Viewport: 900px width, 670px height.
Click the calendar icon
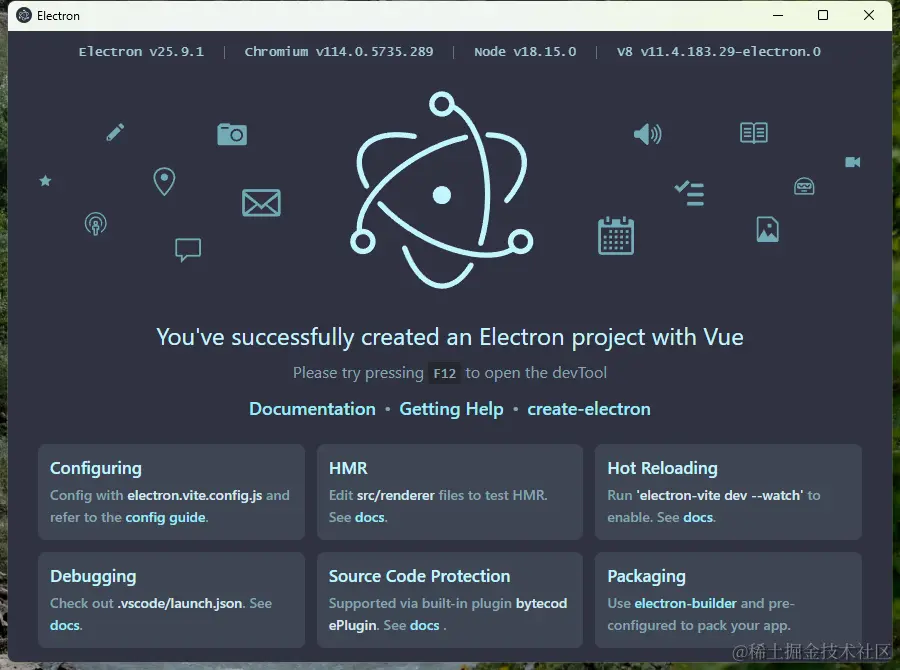(x=616, y=235)
